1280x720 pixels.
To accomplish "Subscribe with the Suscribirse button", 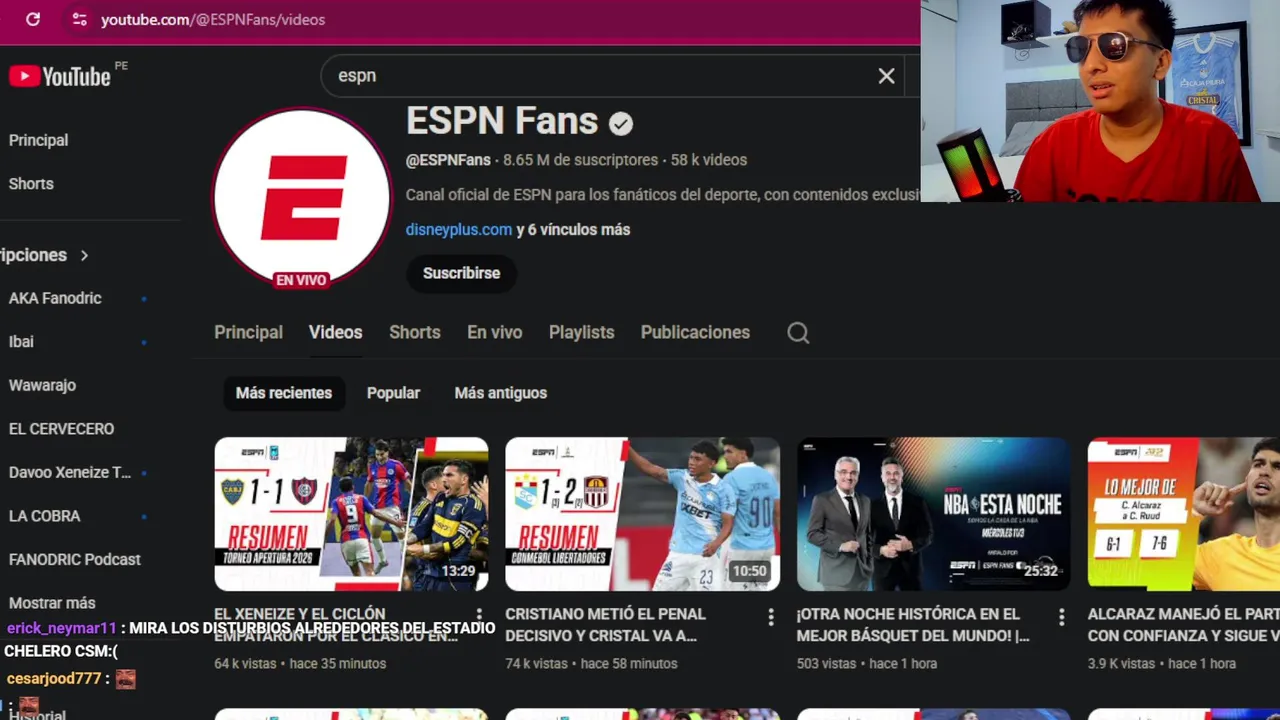I will point(461,273).
